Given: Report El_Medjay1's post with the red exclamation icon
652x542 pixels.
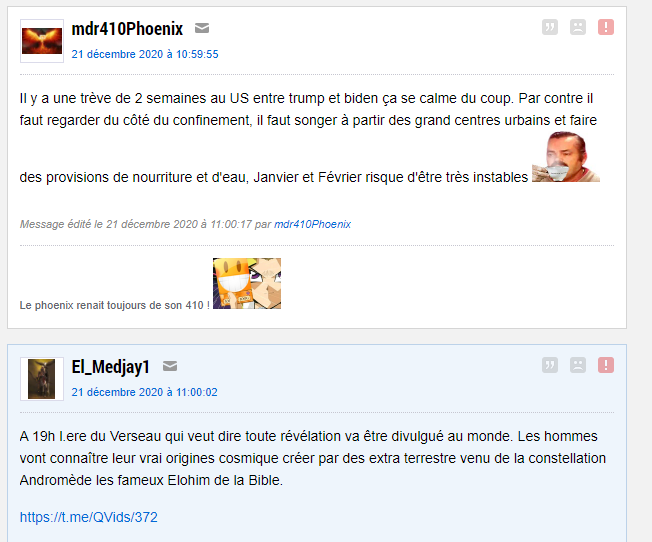Looking at the screenshot, I should pyautogui.click(x=606, y=365).
